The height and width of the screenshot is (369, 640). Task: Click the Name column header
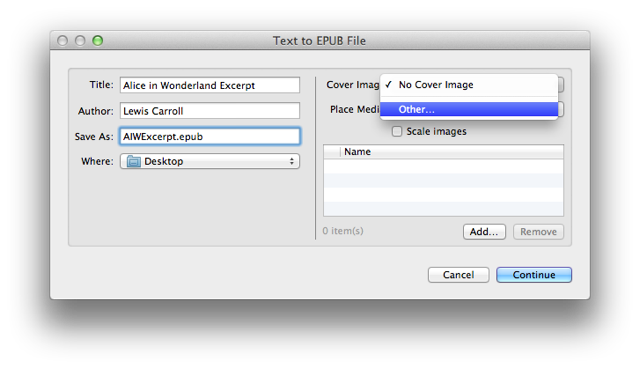(451, 152)
